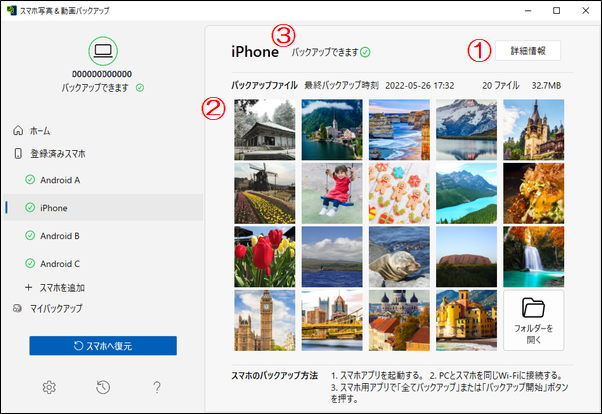This screenshot has height=414, width=602.
Task: Open the gingerbread cookies thumbnail
Action: click(399, 193)
